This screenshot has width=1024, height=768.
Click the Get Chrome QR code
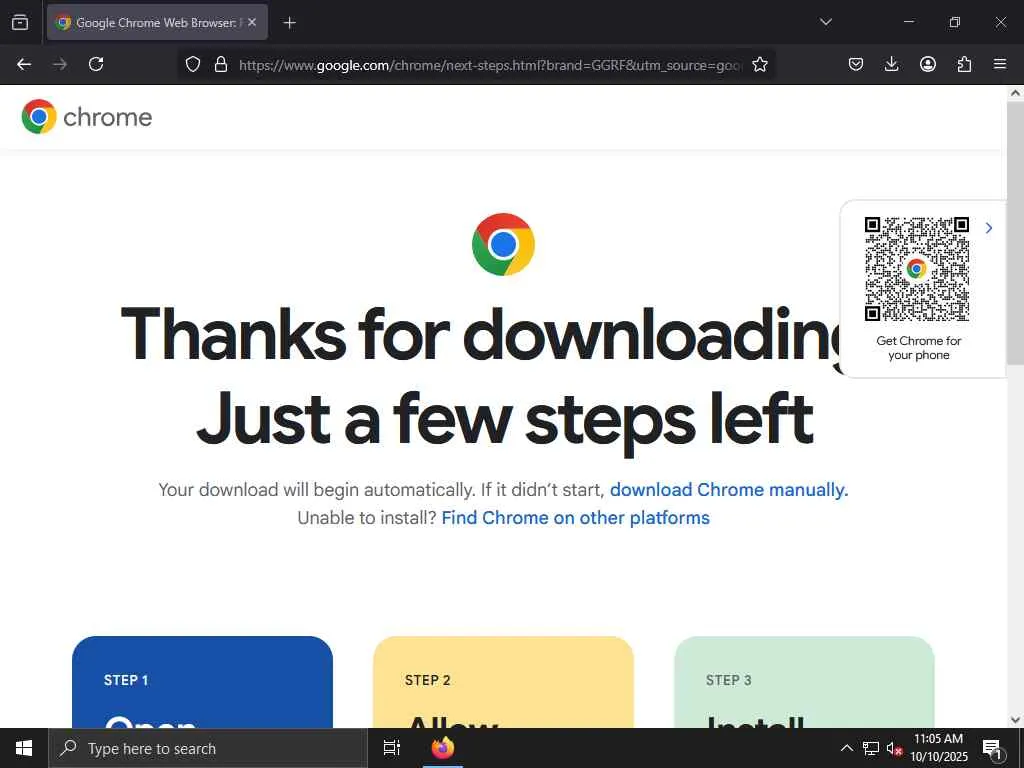(917, 269)
